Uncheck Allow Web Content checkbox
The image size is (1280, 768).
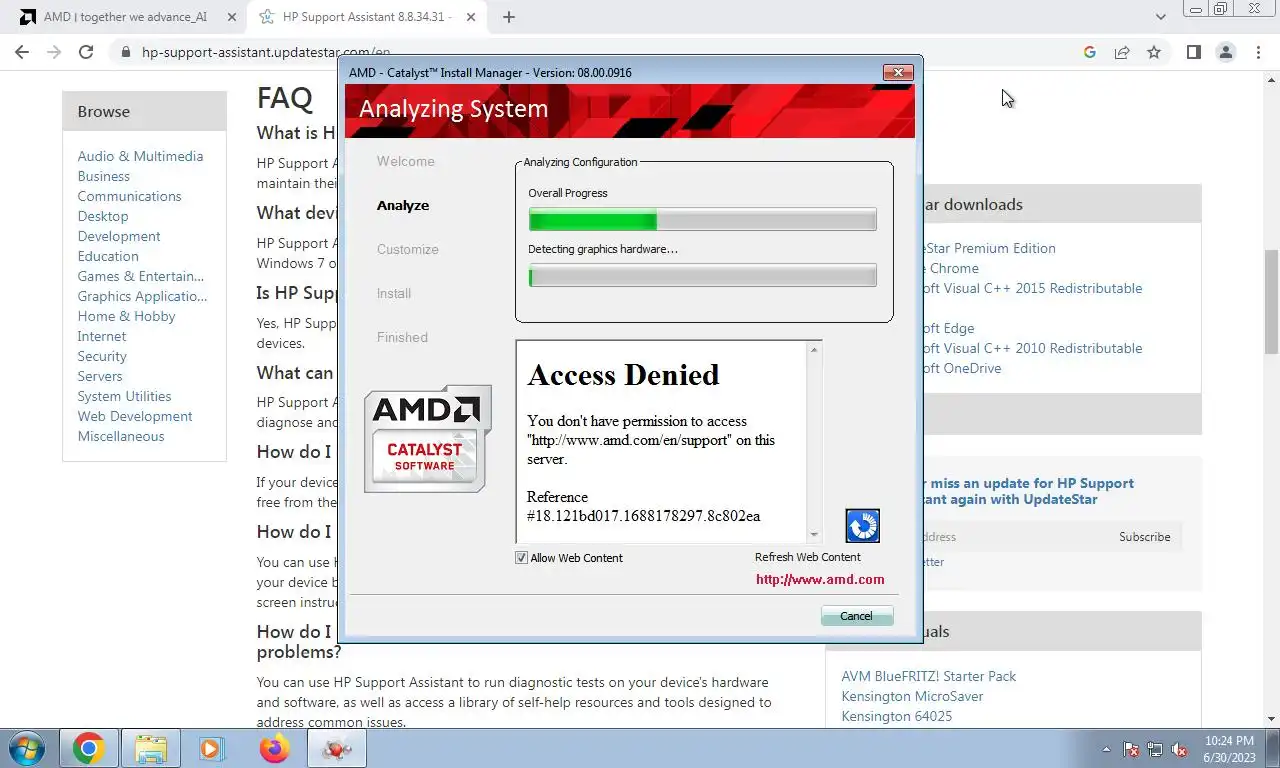[x=521, y=558]
